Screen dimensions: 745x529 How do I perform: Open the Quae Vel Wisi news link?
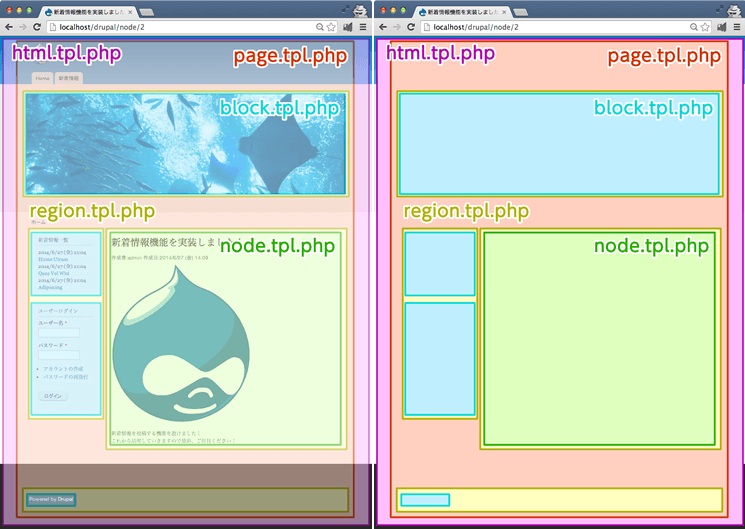[x=54, y=273]
